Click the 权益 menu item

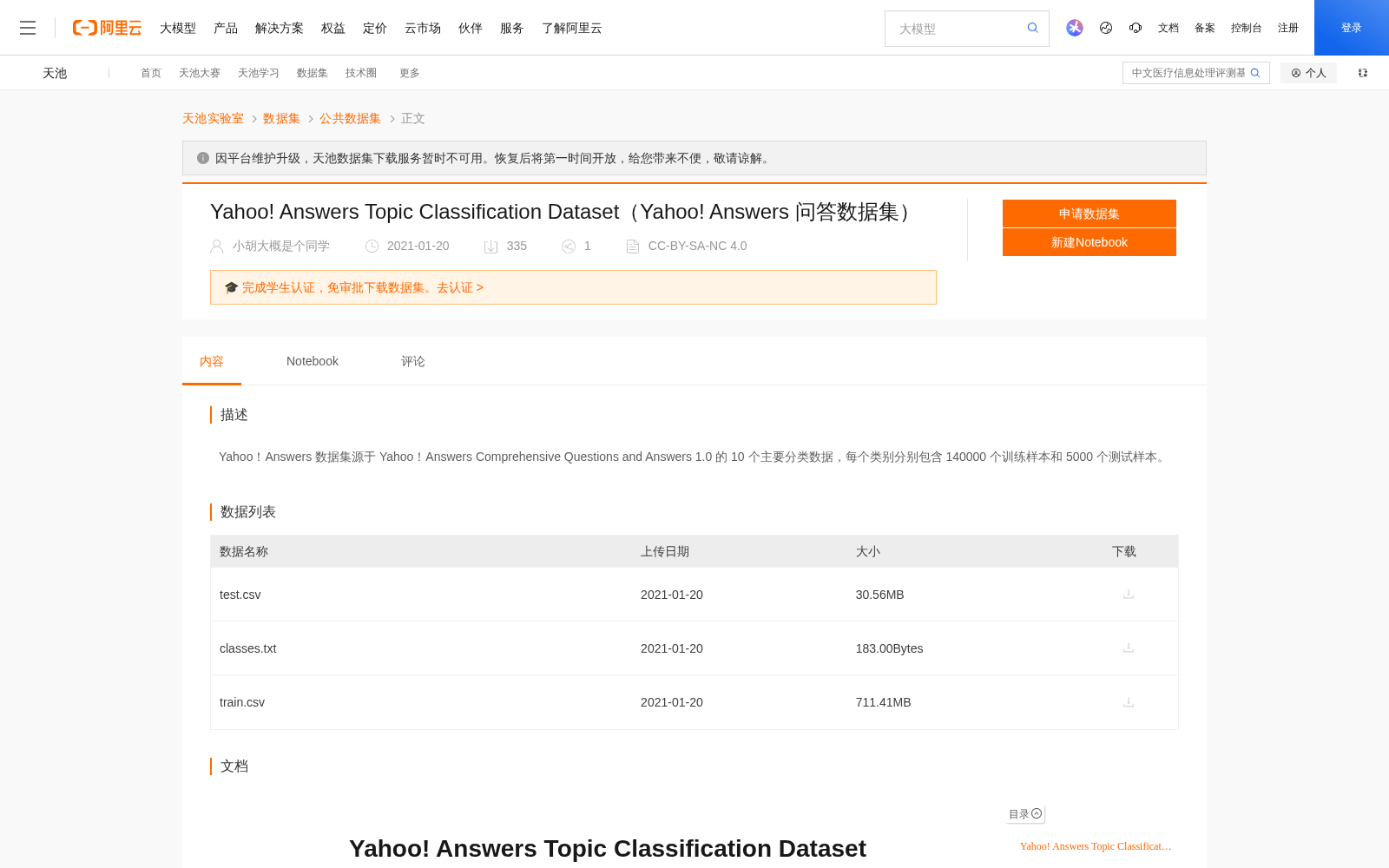[333, 28]
